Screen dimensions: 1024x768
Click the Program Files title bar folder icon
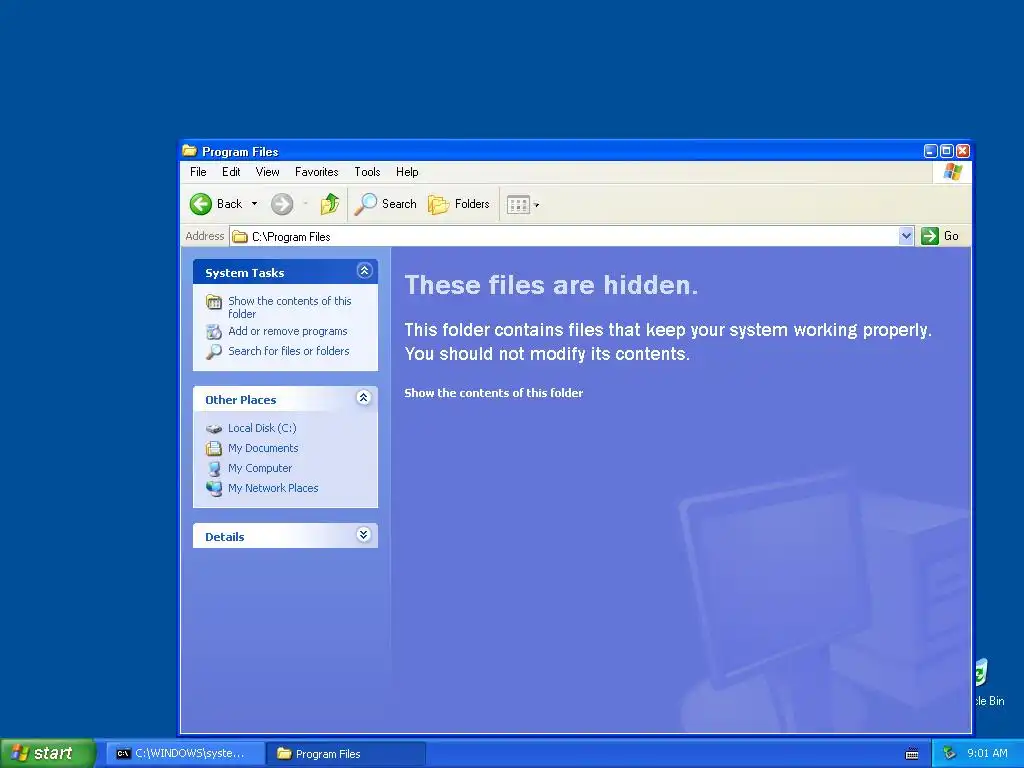click(x=189, y=151)
